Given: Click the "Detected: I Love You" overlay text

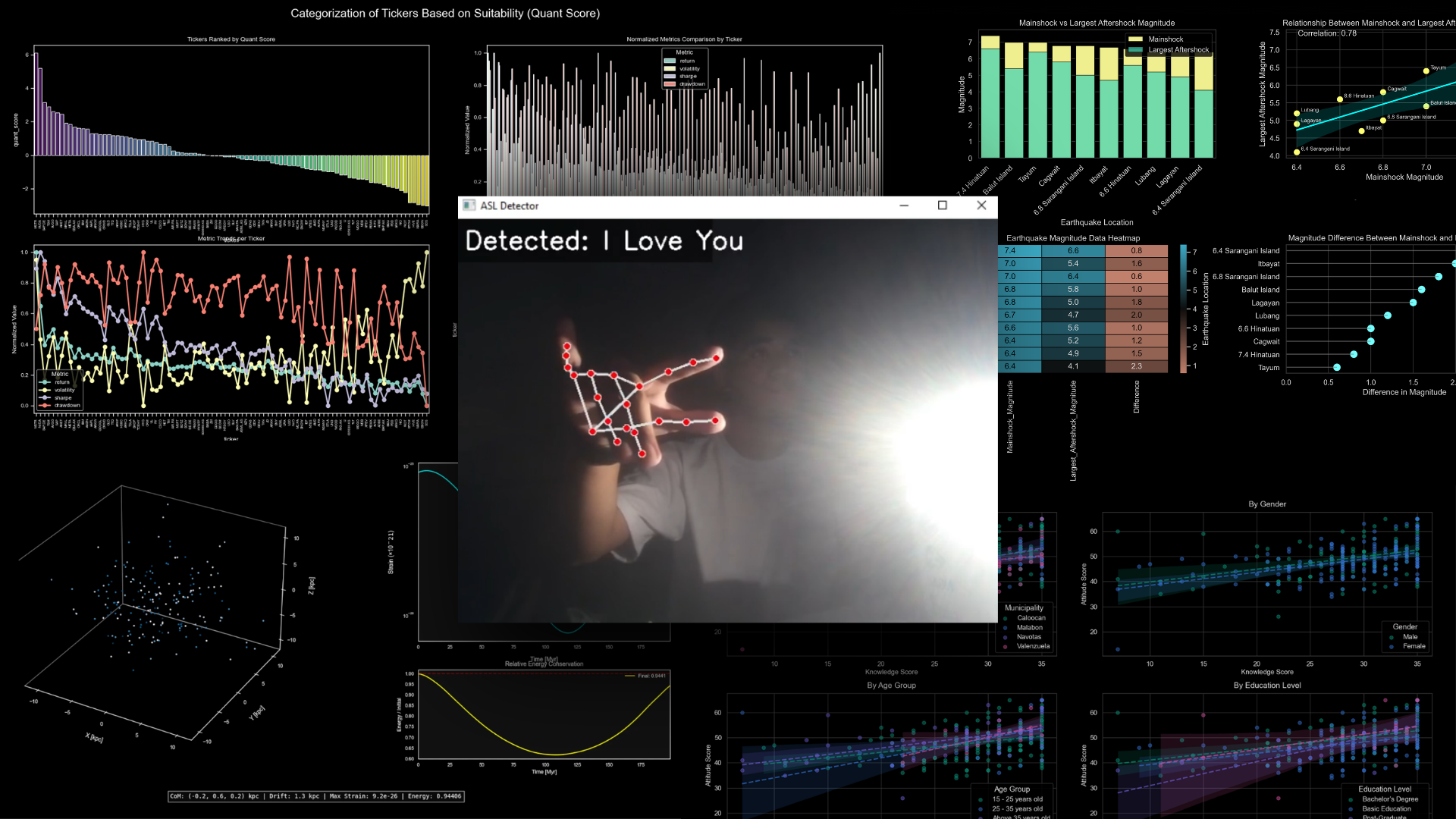Looking at the screenshot, I should coord(604,241).
